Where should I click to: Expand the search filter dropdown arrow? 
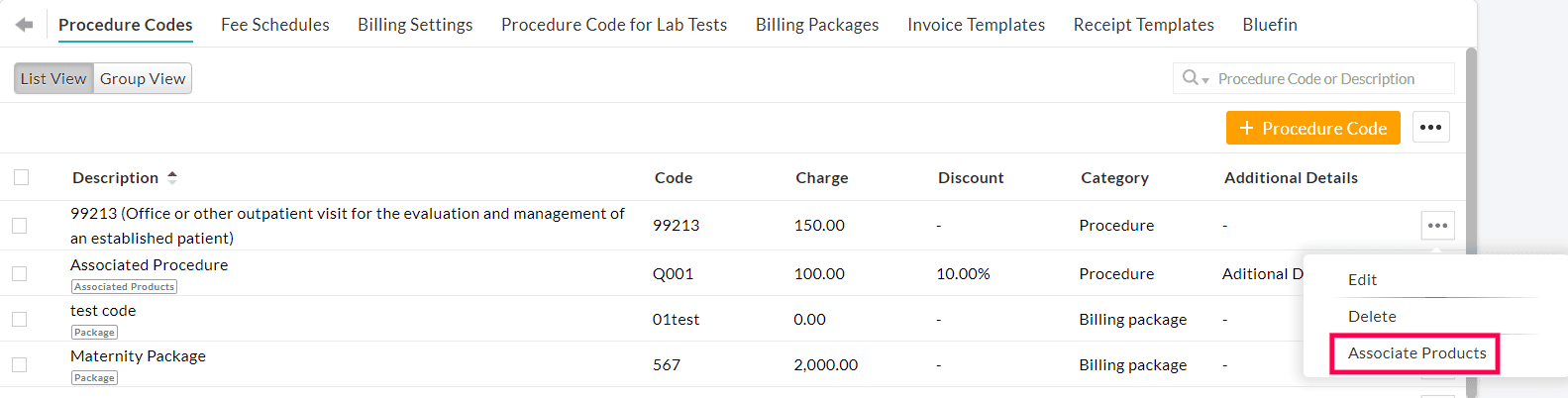(1205, 80)
